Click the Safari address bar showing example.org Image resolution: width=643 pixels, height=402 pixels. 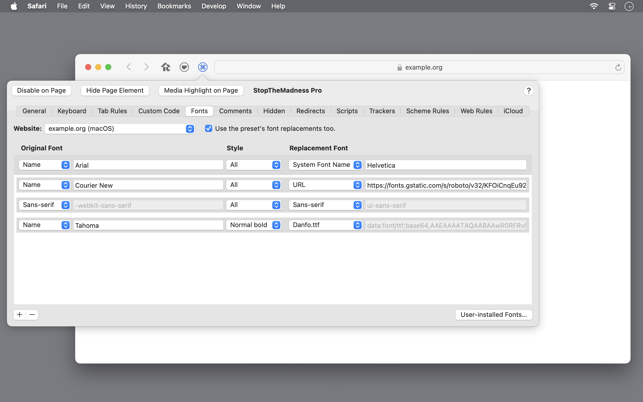pyautogui.click(x=419, y=67)
